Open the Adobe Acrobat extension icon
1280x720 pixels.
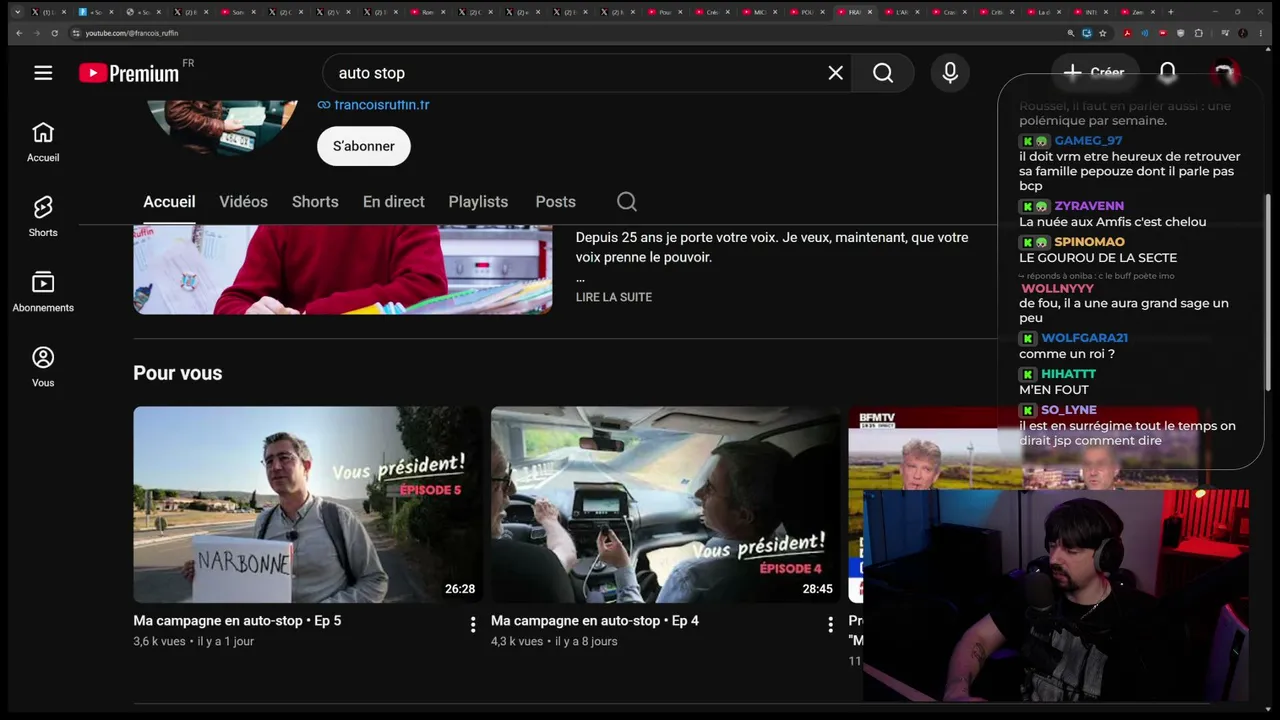[1128, 33]
